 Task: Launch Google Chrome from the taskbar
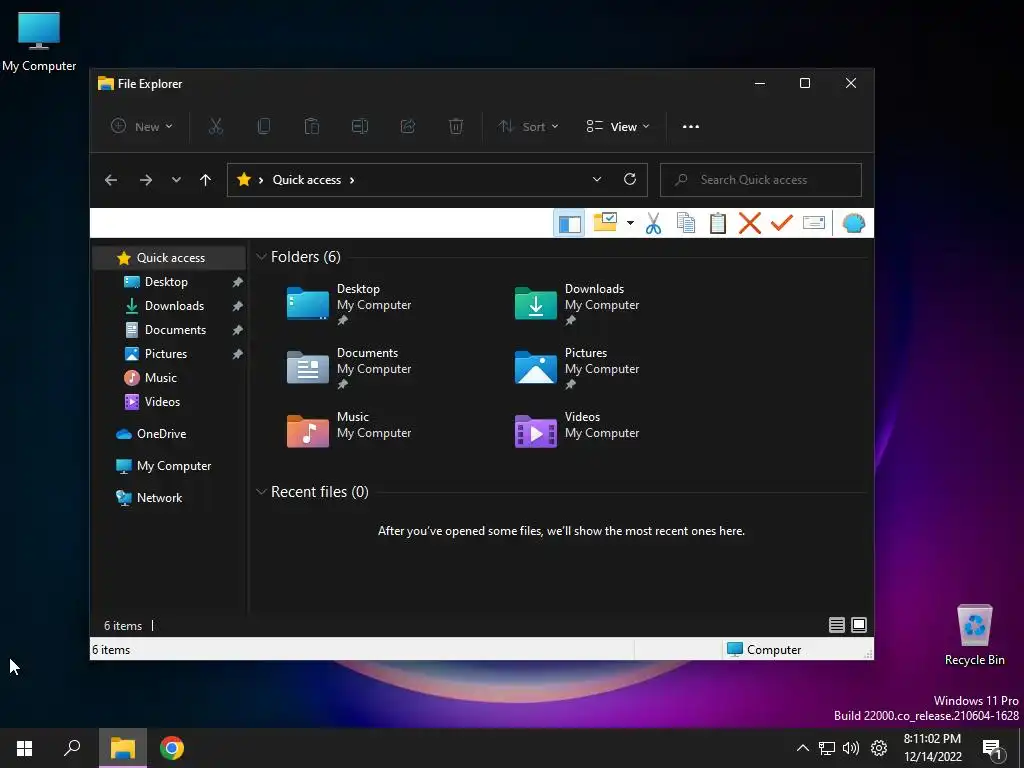click(x=172, y=748)
